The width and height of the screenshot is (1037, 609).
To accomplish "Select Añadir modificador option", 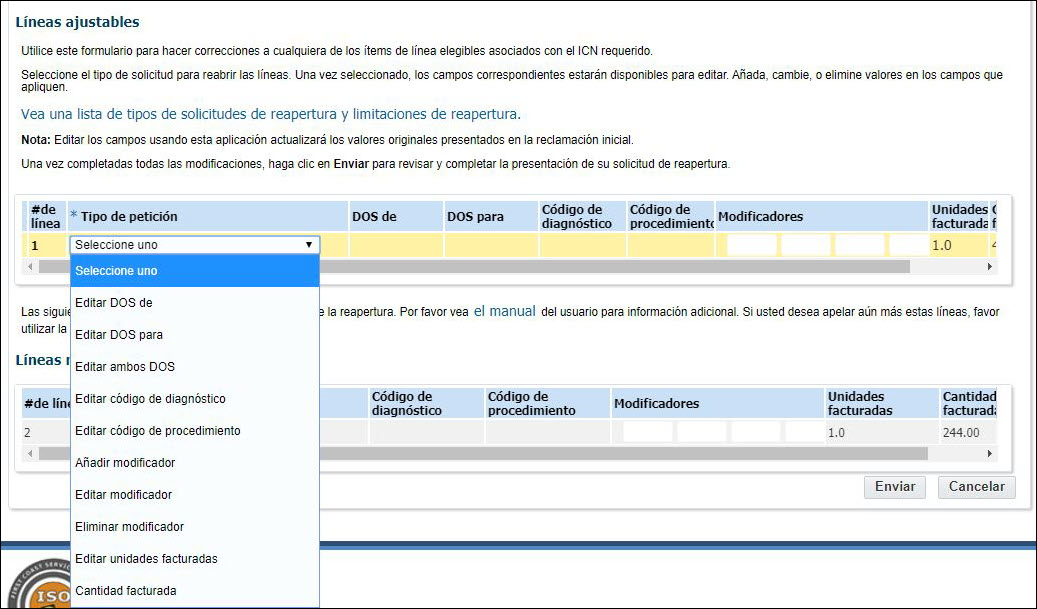I will pos(194,463).
